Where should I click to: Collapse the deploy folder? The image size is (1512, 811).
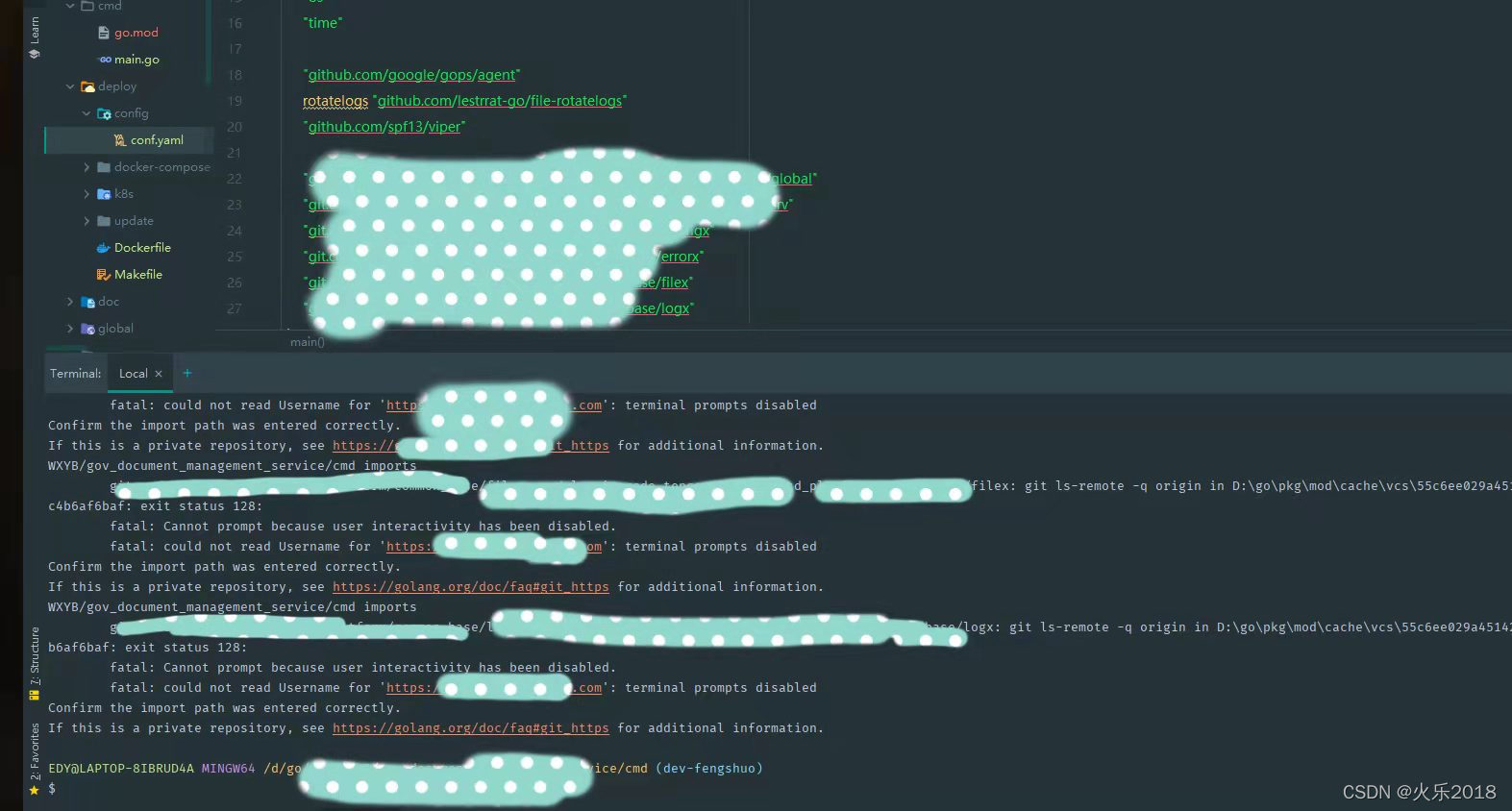tap(70, 86)
